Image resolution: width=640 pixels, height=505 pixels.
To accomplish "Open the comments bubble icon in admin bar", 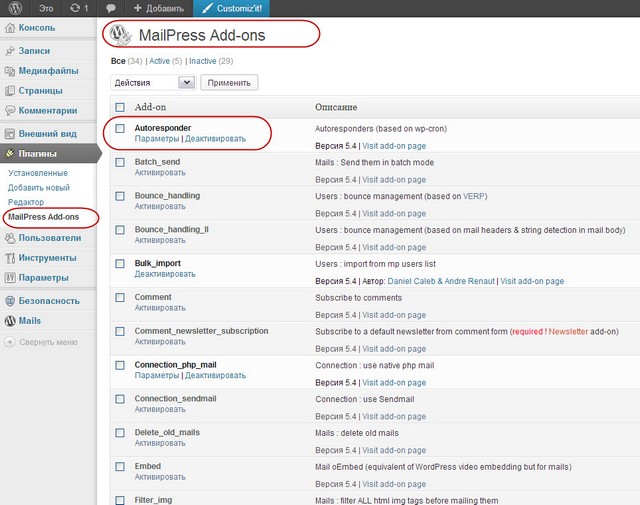I will coord(110,8).
